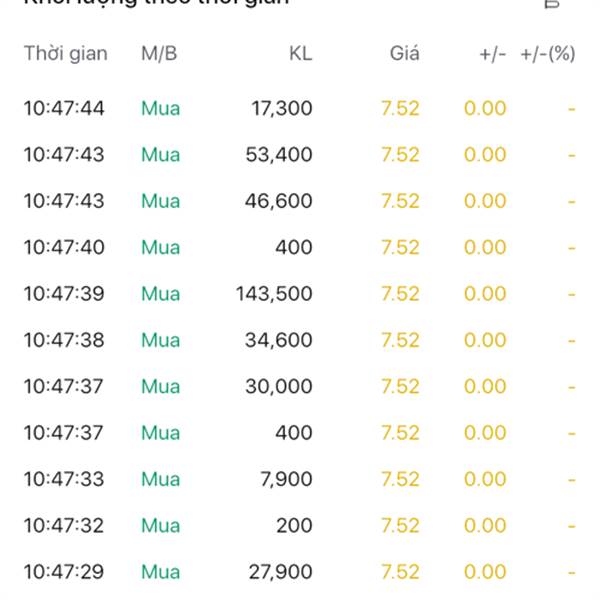Click the 7.52 price at 10:47:38
The image size is (600, 600).
pos(400,340)
